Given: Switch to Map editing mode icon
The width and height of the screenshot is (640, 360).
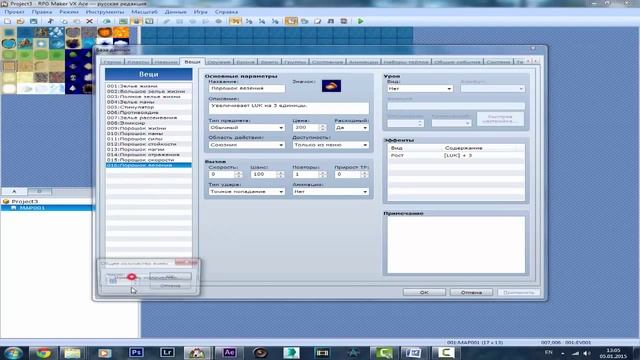Looking at the screenshot, I should coord(123,21).
